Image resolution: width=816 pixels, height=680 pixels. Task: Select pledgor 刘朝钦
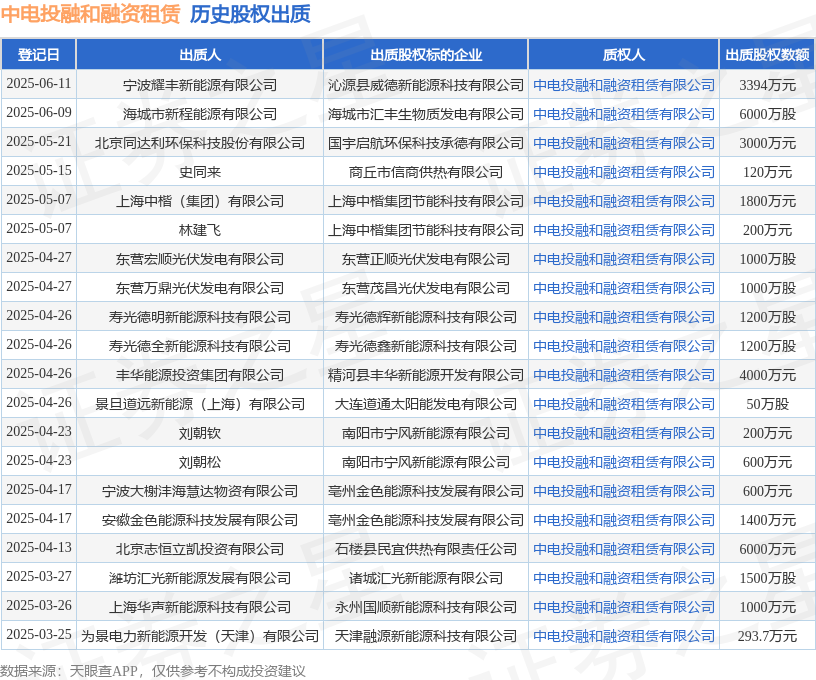(x=200, y=433)
